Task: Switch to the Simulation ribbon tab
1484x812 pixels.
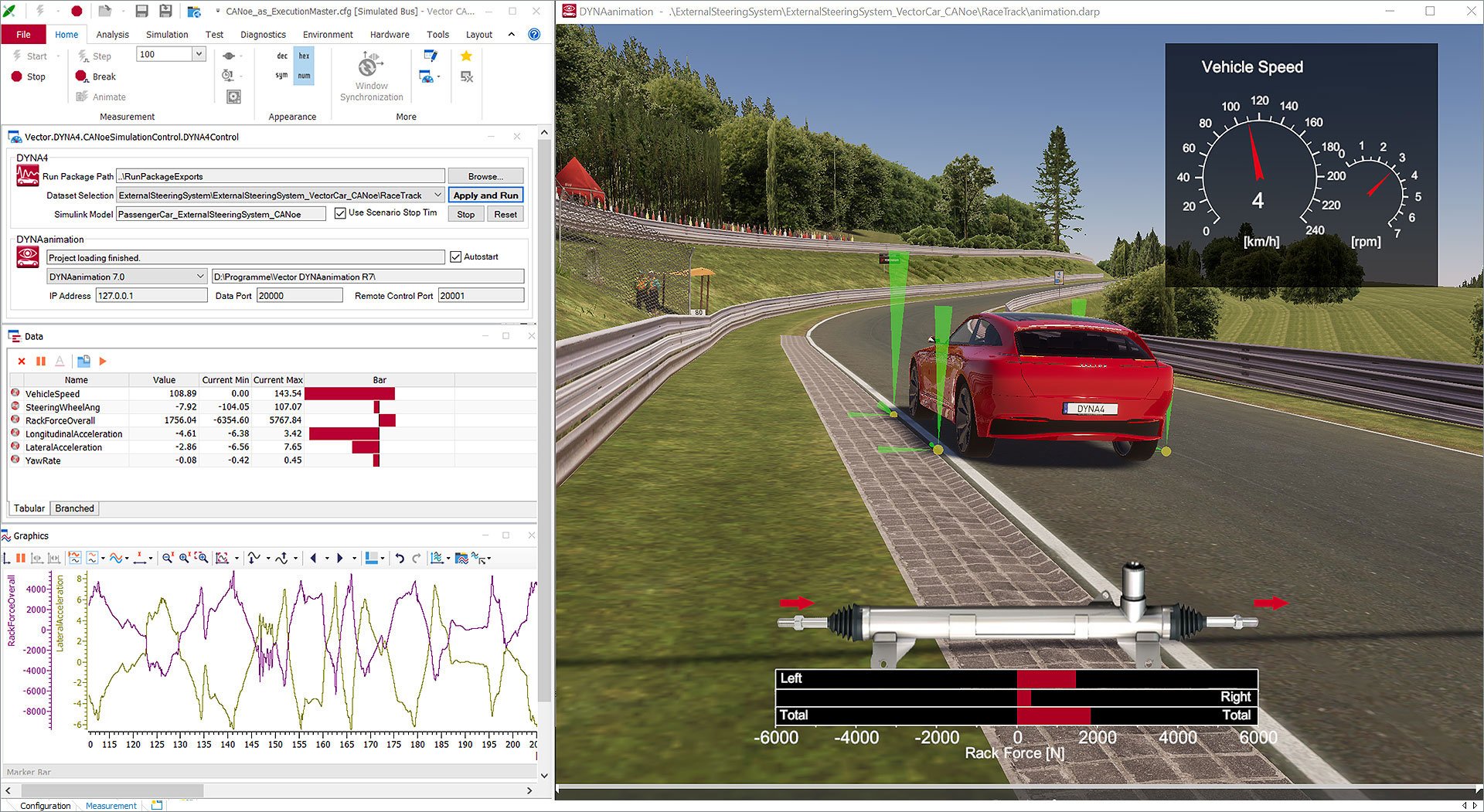Action: click(x=166, y=34)
